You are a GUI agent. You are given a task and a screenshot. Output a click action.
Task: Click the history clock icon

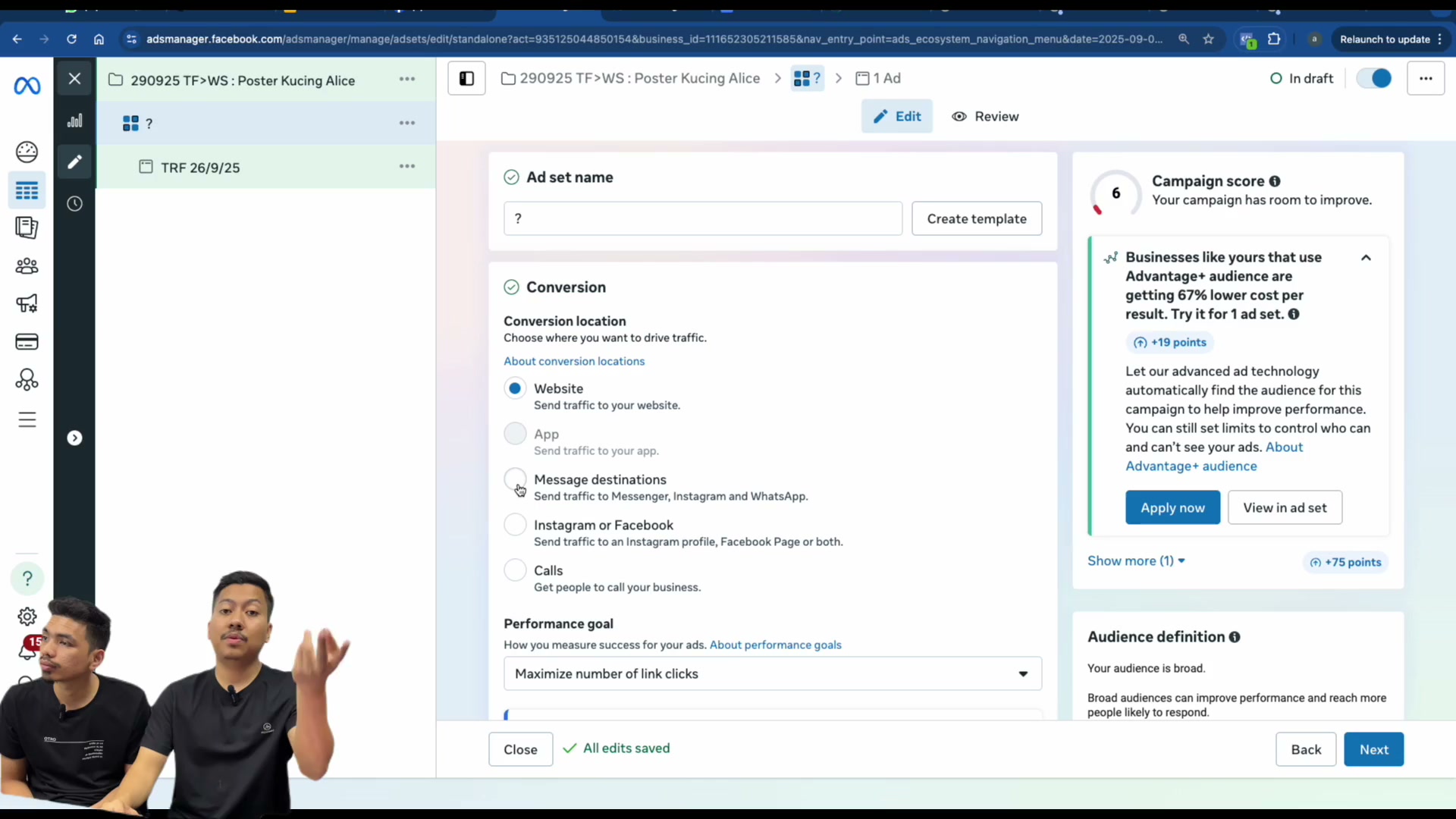74,203
